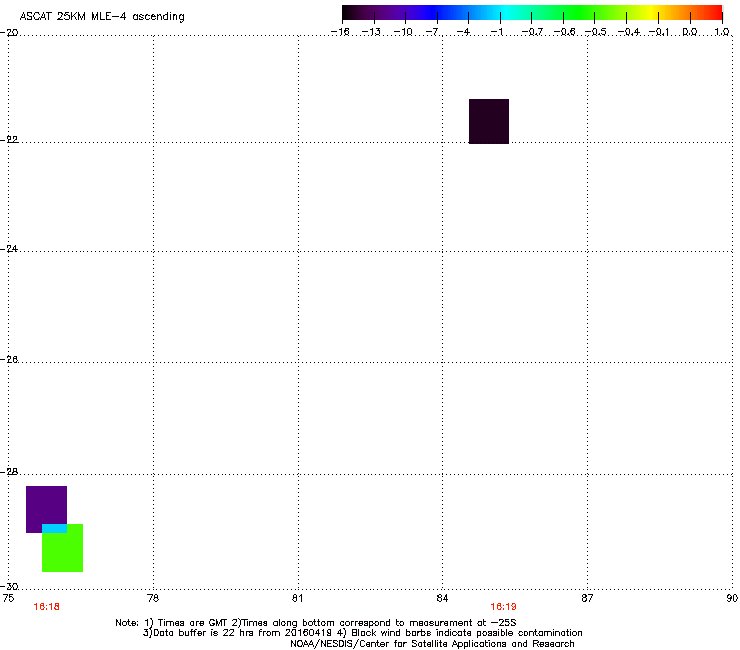This screenshot has height=650, width=740.
Task: Click the green data square near -30 latitude
Action: point(63,550)
